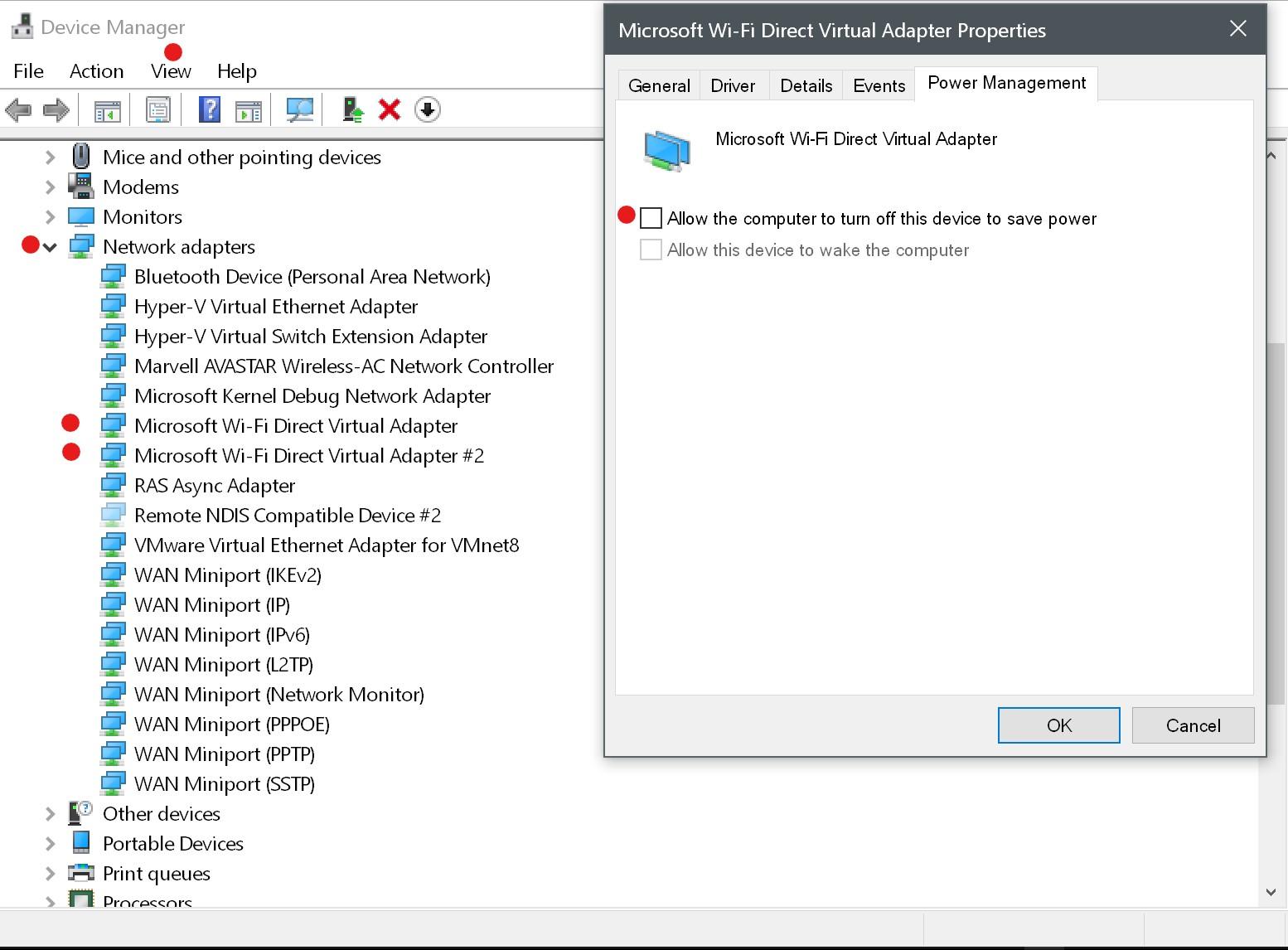Image resolution: width=1288 pixels, height=950 pixels.
Task: Click the Forward arrow in the toolbar
Action: (56, 109)
